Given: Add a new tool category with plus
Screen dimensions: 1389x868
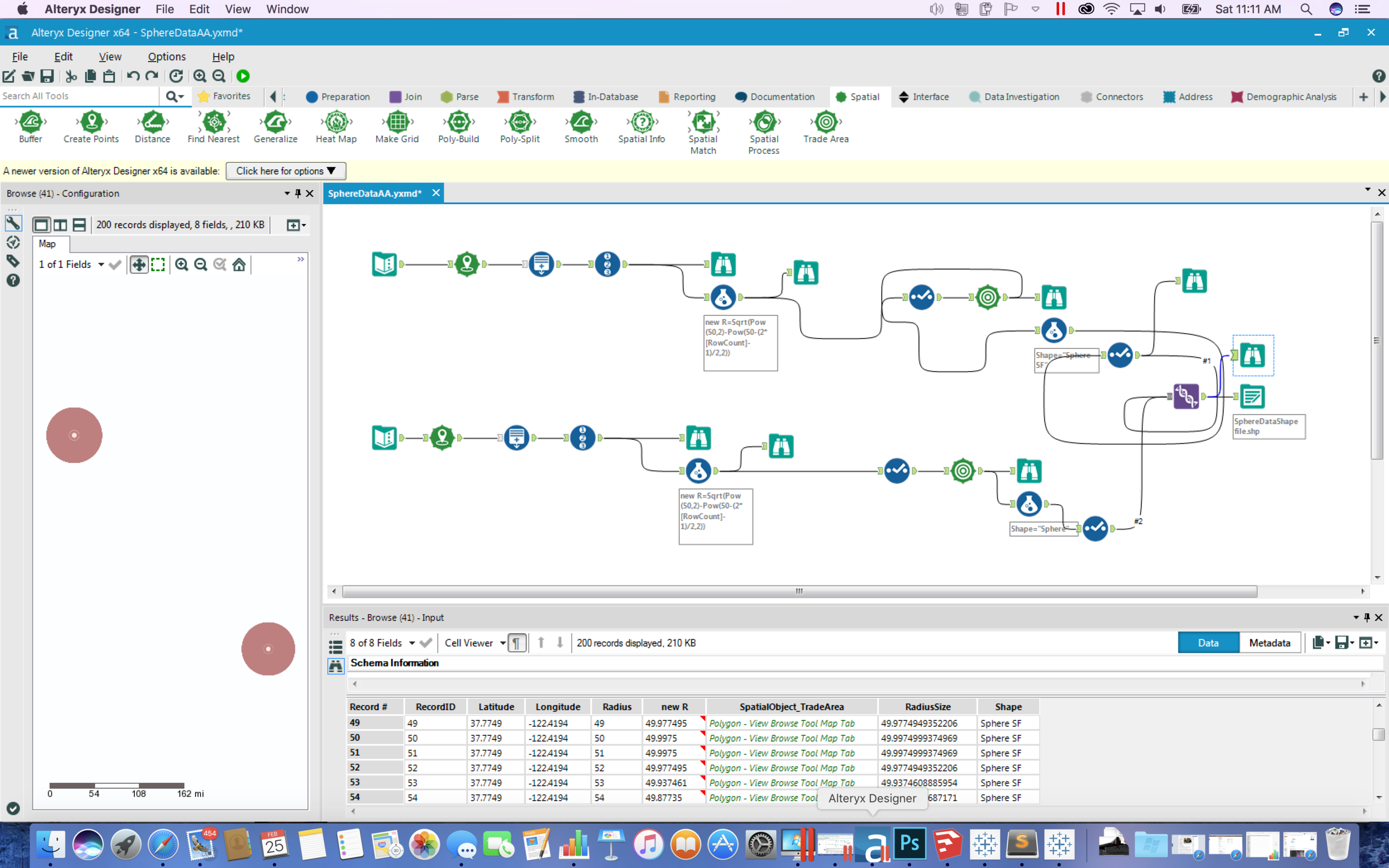Looking at the screenshot, I should coord(1363,97).
